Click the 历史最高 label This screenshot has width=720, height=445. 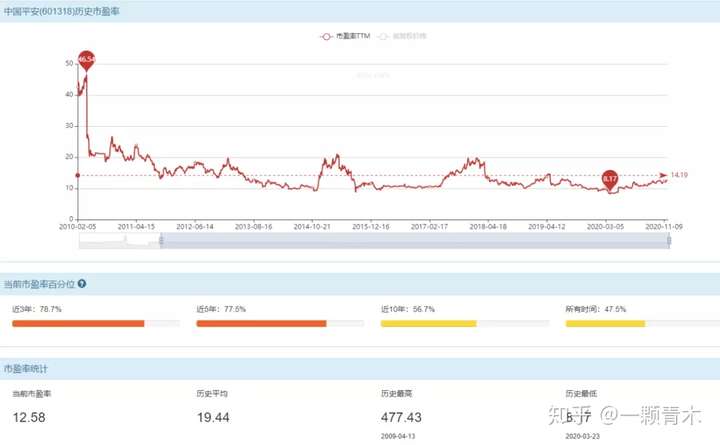(x=397, y=394)
